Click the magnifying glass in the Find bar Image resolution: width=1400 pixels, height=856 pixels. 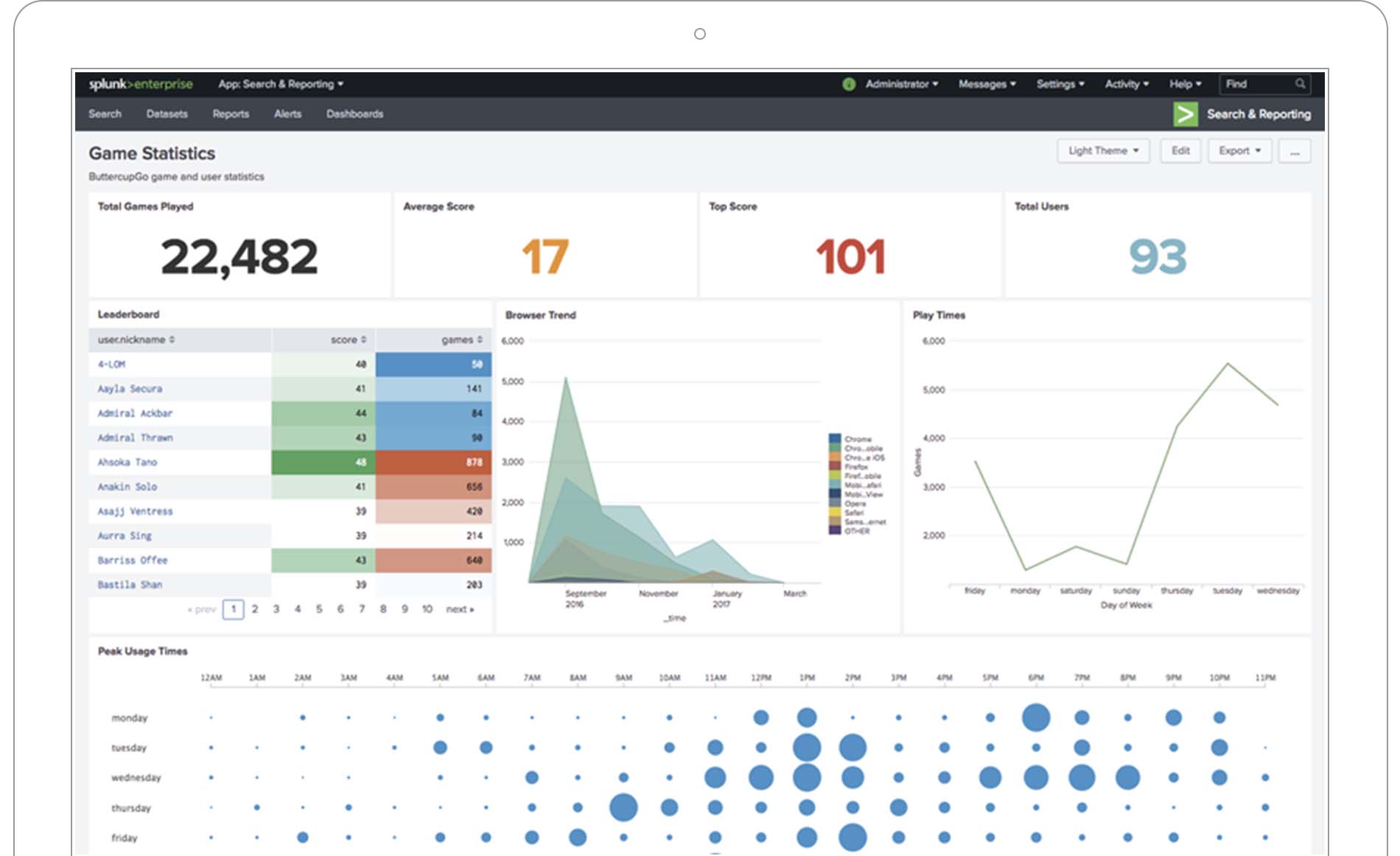pos(1301,84)
